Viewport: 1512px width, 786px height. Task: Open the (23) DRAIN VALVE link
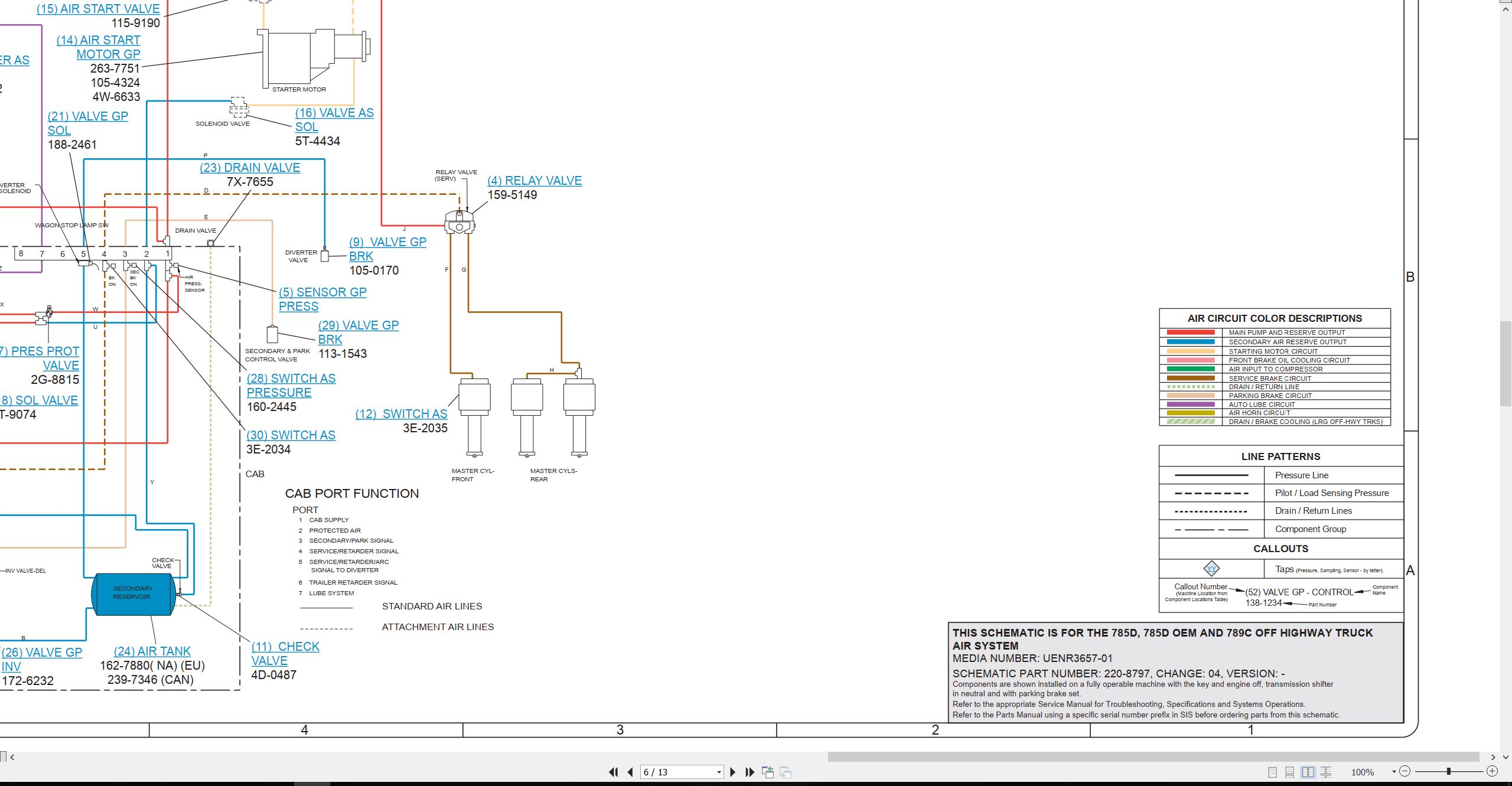[x=250, y=168]
